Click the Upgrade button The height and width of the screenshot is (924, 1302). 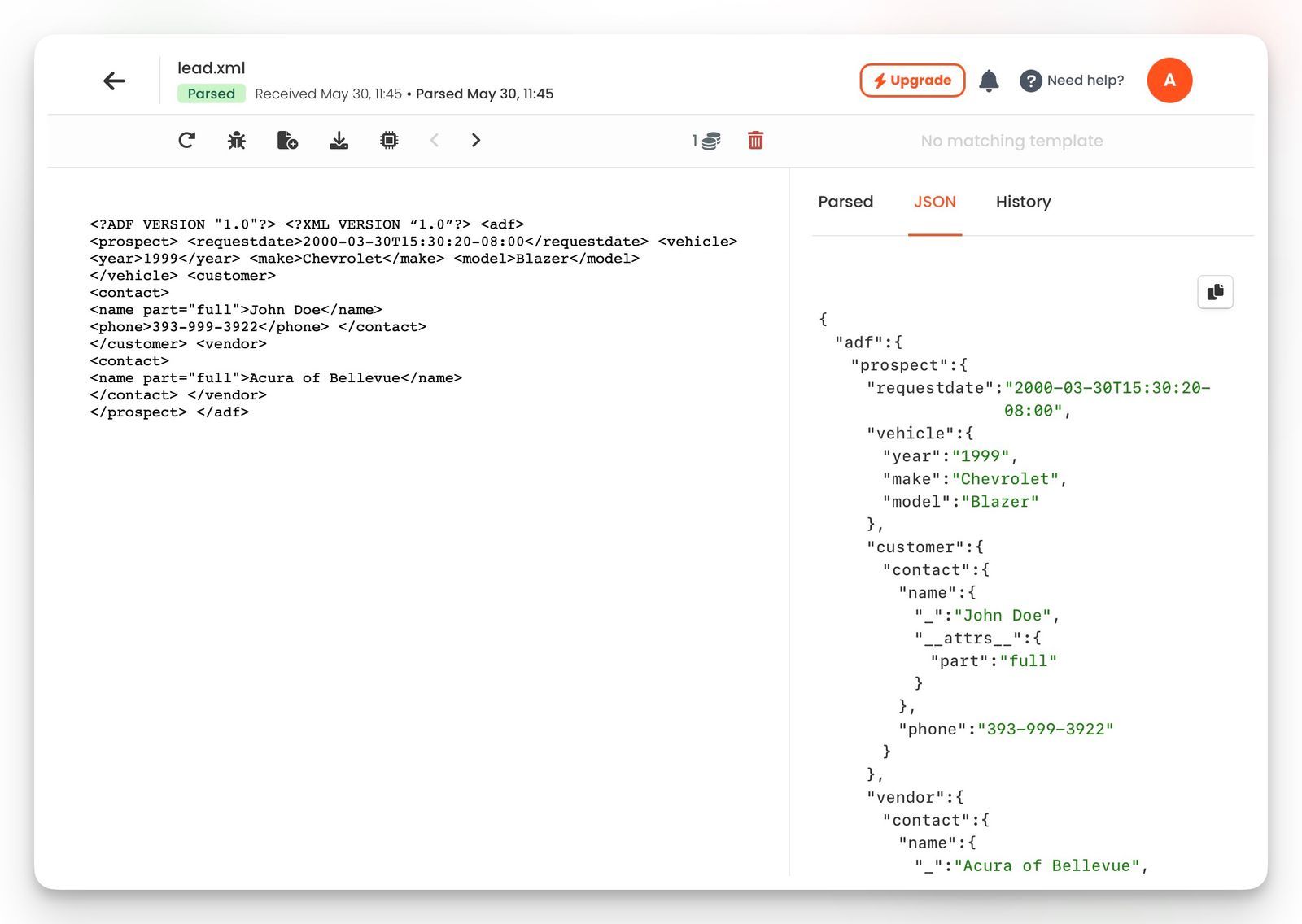coord(912,81)
